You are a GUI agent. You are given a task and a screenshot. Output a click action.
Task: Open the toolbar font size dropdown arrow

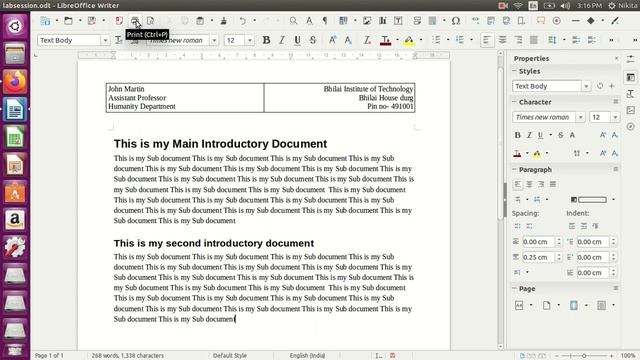(249, 40)
